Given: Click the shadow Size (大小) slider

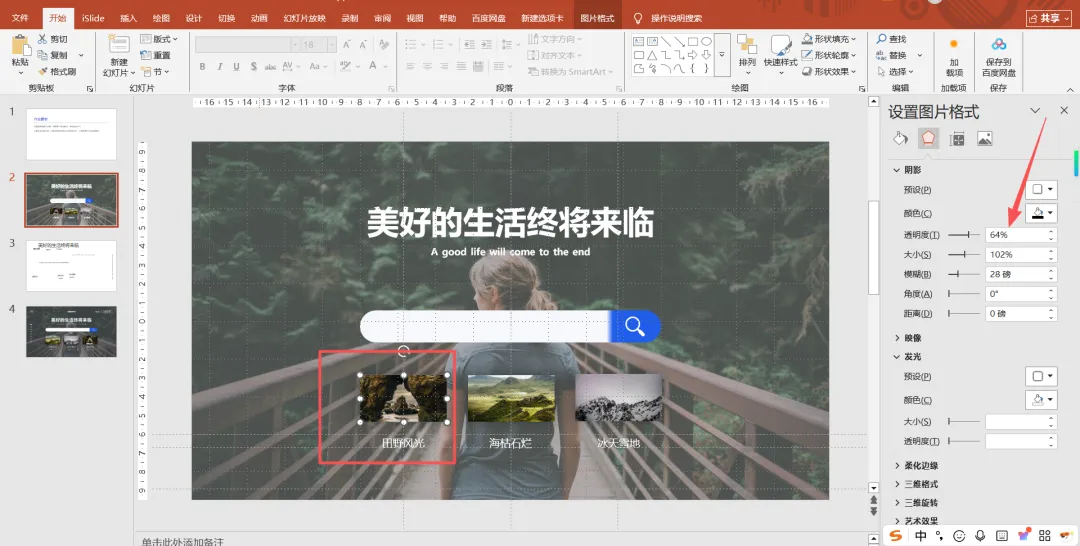Looking at the screenshot, I should click(964, 254).
